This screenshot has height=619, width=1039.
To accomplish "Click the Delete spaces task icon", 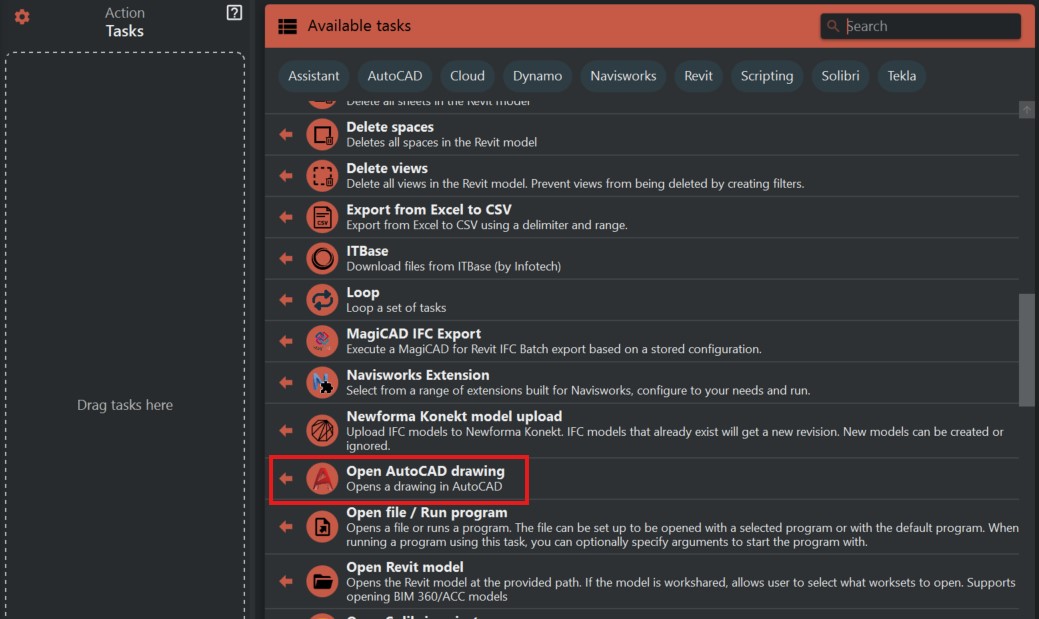I will point(322,134).
